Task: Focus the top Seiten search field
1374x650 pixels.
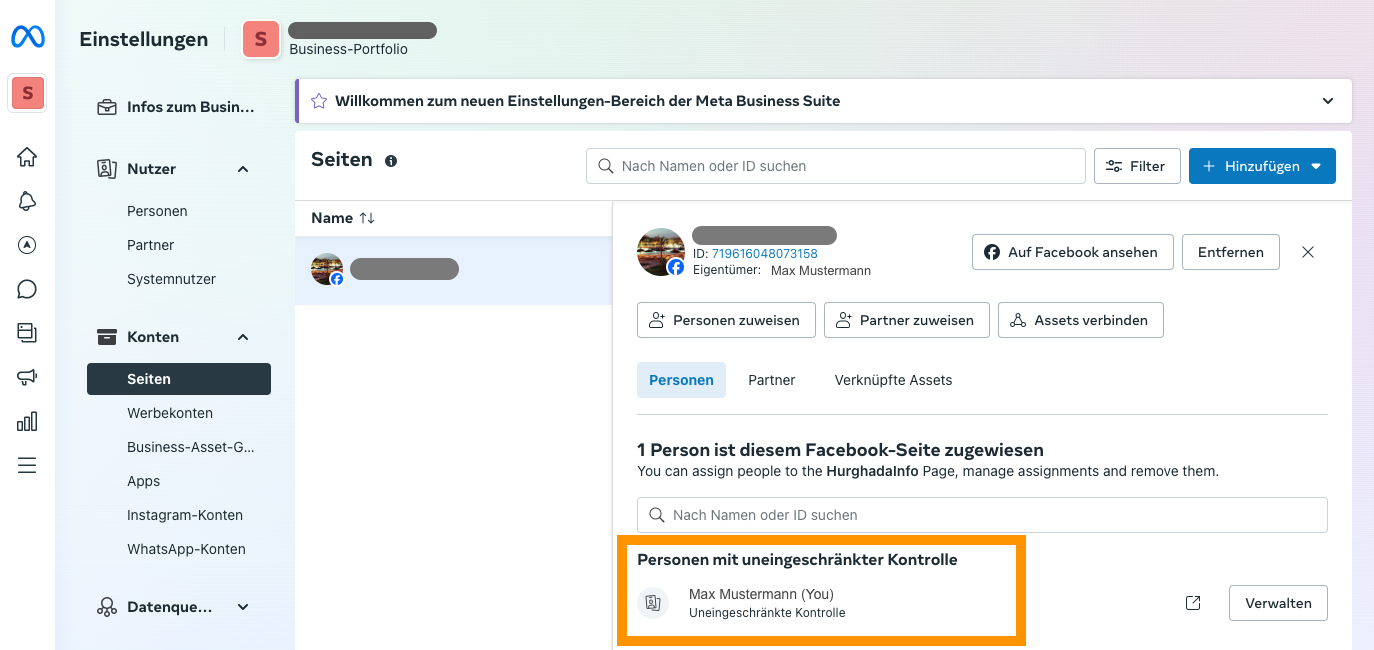Action: tap(835, 166)
